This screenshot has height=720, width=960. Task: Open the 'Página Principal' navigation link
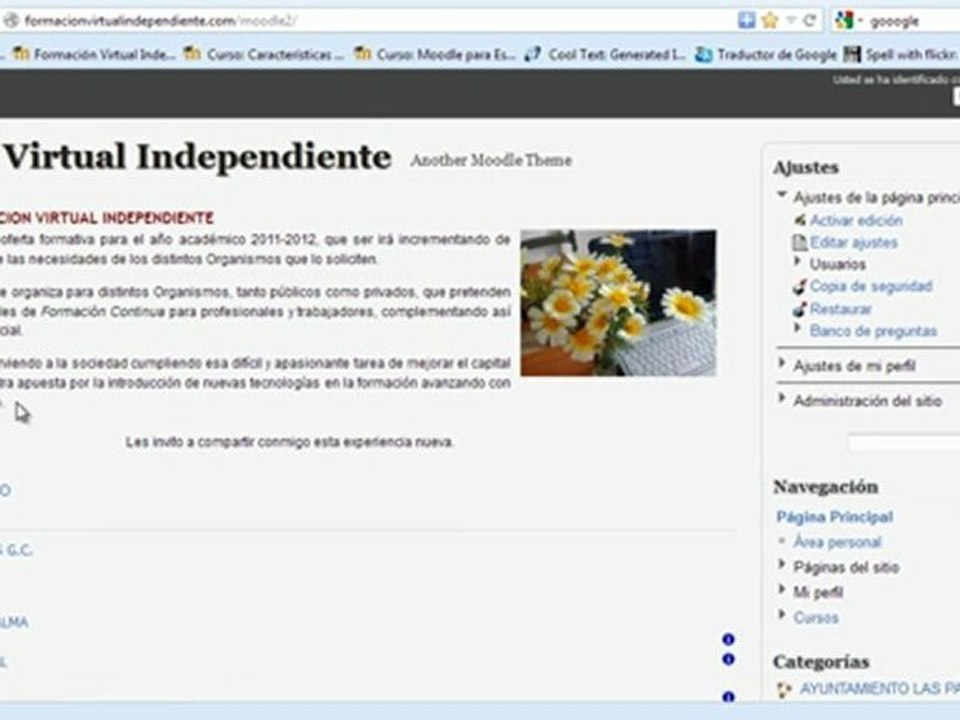coord(834,517)
